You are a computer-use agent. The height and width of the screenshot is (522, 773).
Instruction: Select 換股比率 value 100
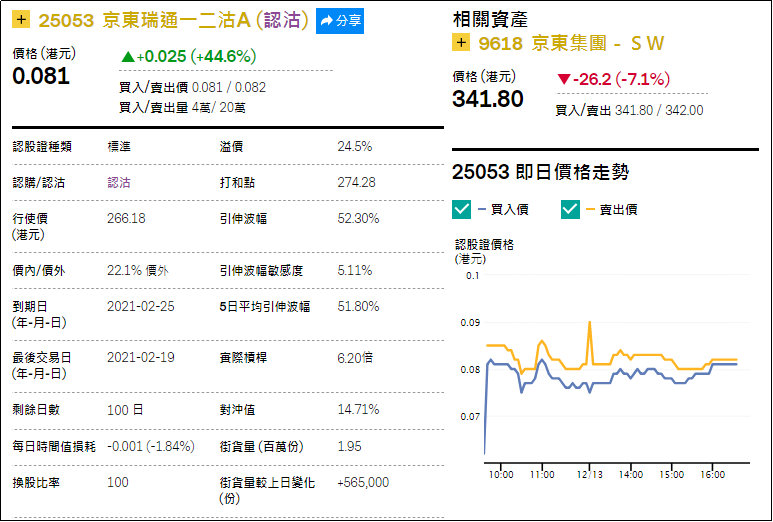tap(118, 482)
